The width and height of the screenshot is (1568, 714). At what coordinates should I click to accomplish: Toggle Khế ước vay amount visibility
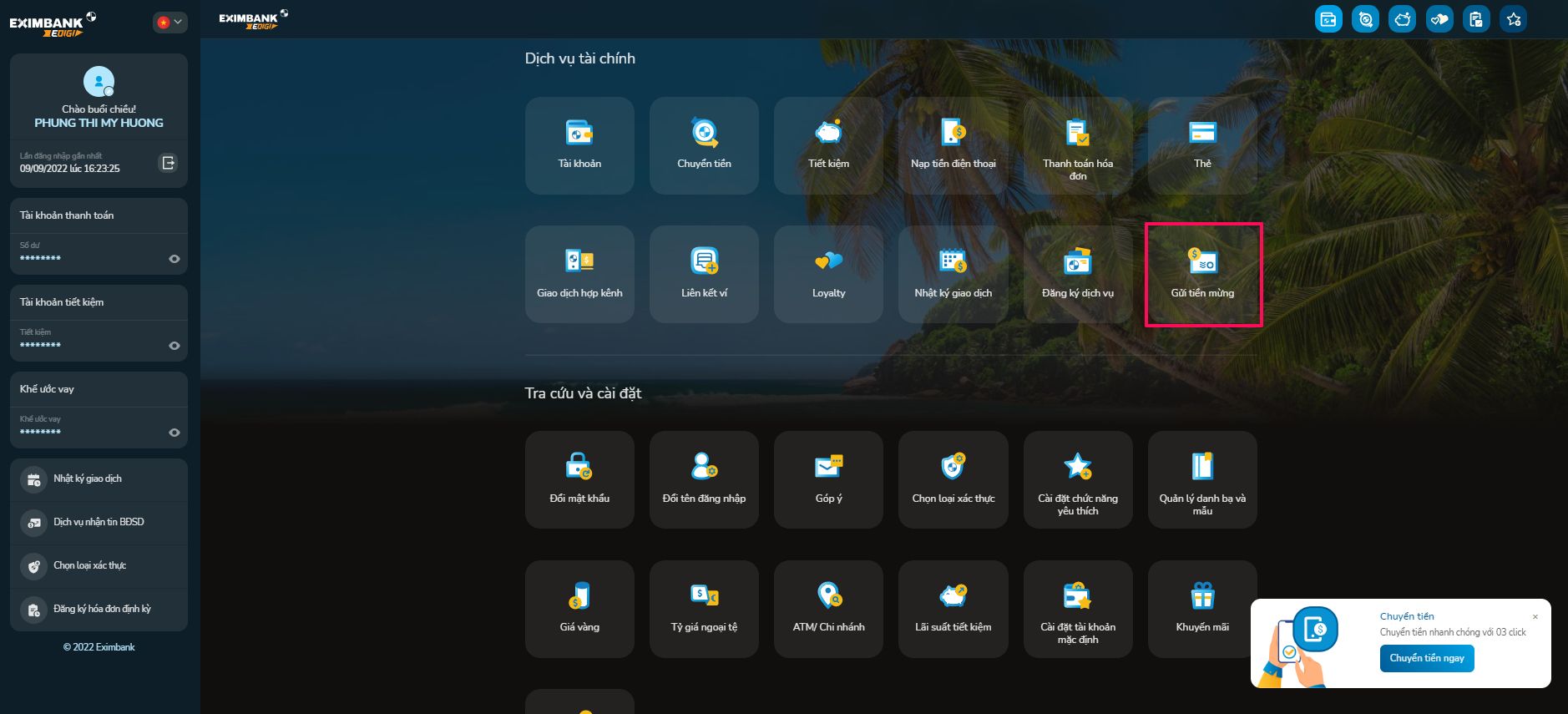click(x=174, y=433)
